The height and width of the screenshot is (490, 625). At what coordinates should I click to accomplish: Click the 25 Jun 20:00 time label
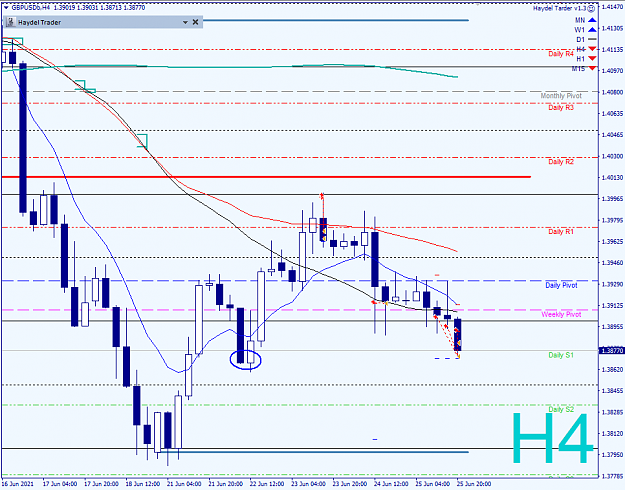474,484
